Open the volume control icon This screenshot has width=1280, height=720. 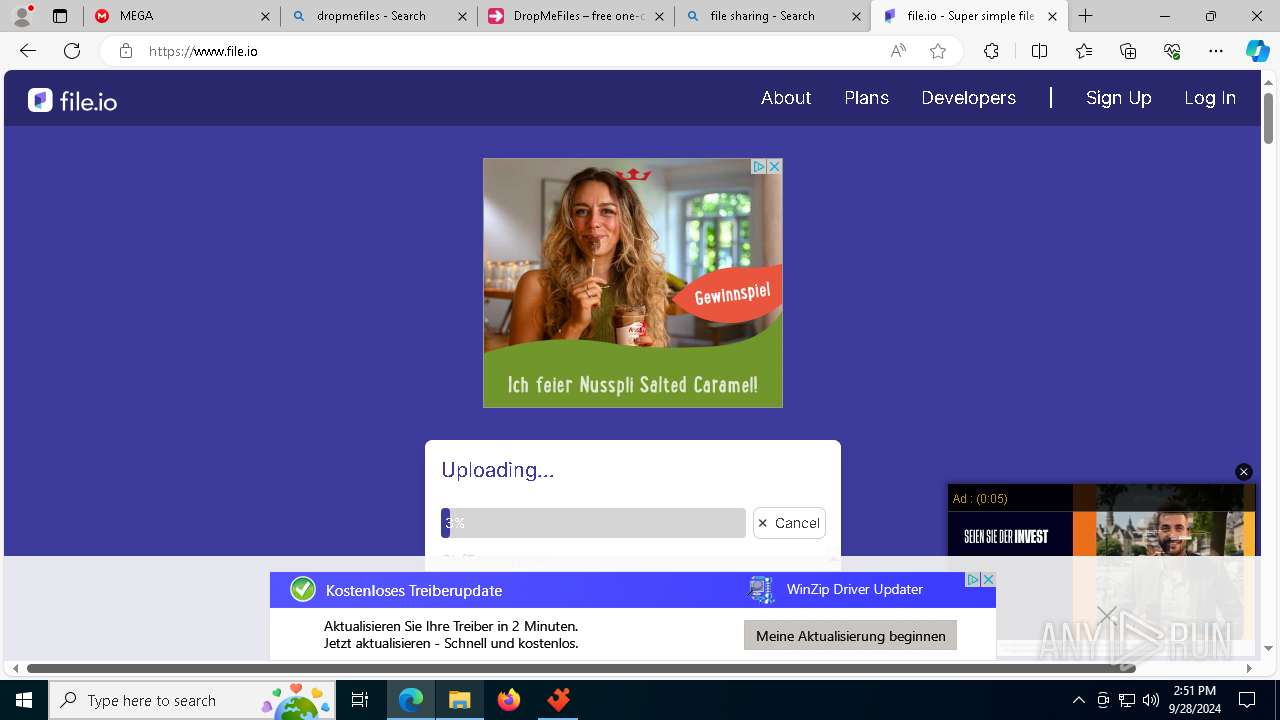coord(1151,700)
